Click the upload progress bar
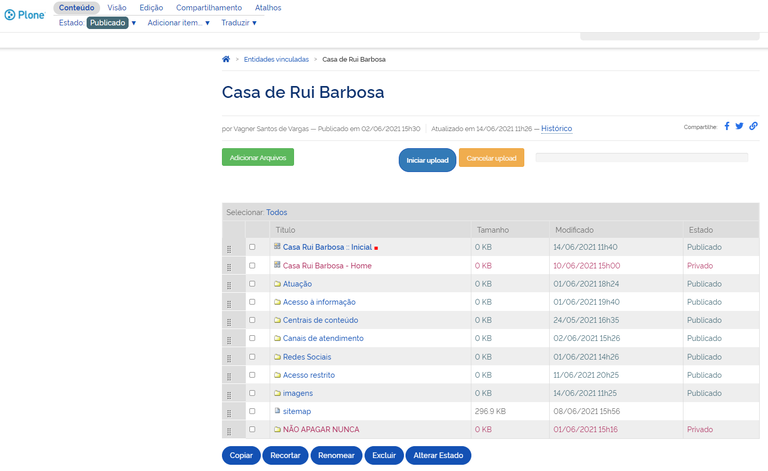768x471 pixels. 642,157
